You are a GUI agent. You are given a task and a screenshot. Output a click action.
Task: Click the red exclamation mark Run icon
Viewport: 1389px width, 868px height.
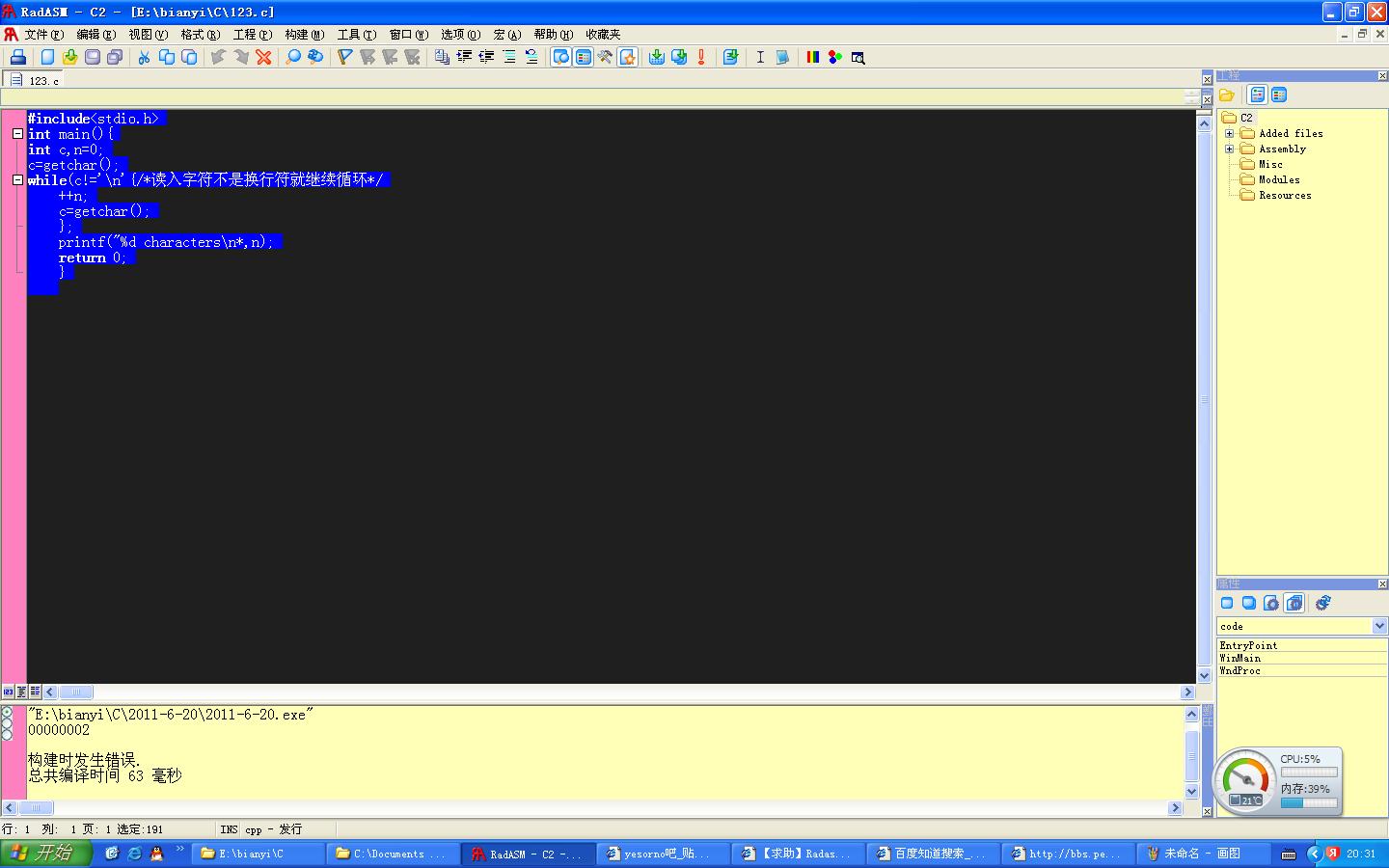[x=701, y=57]
